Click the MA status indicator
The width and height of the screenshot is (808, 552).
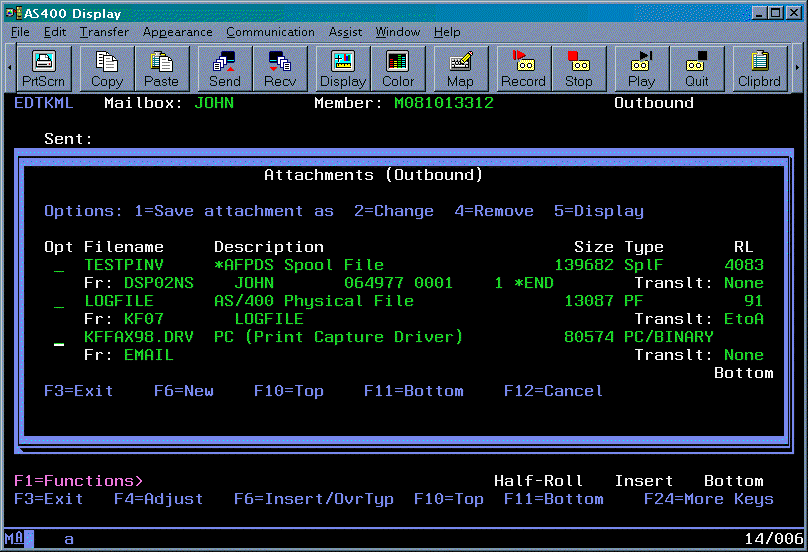click(x=14, y=539)
